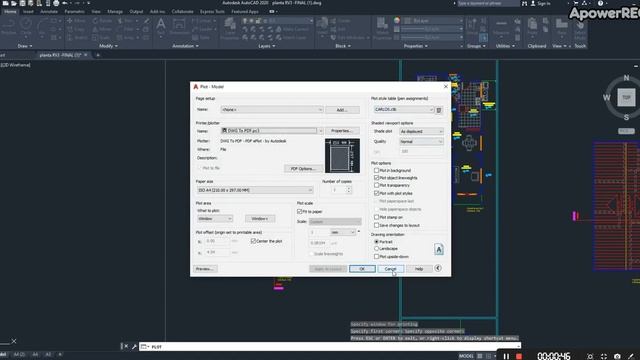Open the Printer/plotter Name dropdown
Screen dimensions: 640x360
click(x=272, y=131)
